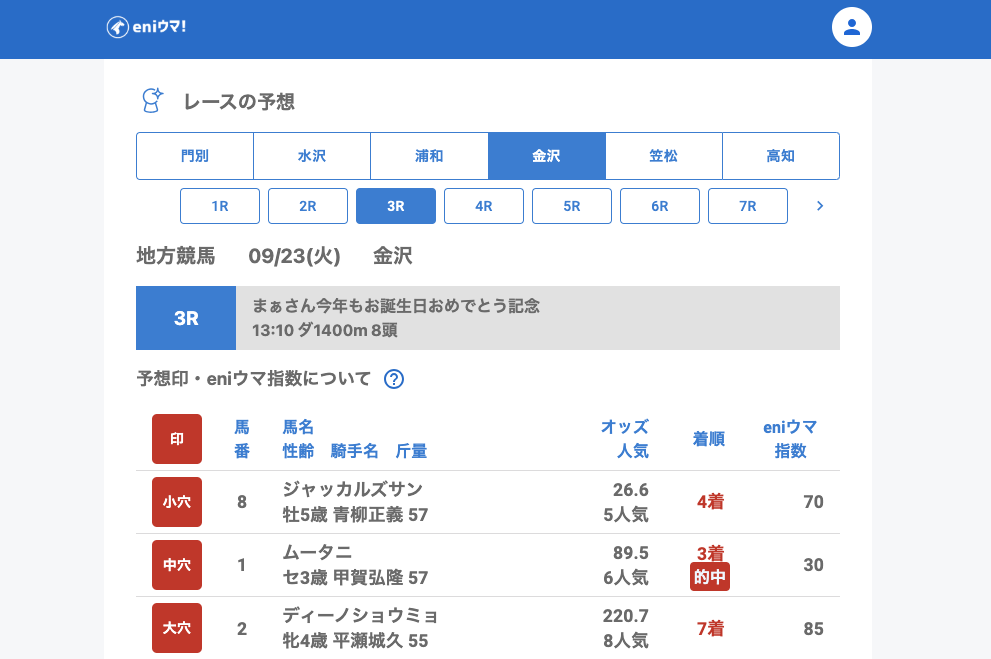Select the 門別 racecourse tab
991x659 pixels.
pos(195,156)
